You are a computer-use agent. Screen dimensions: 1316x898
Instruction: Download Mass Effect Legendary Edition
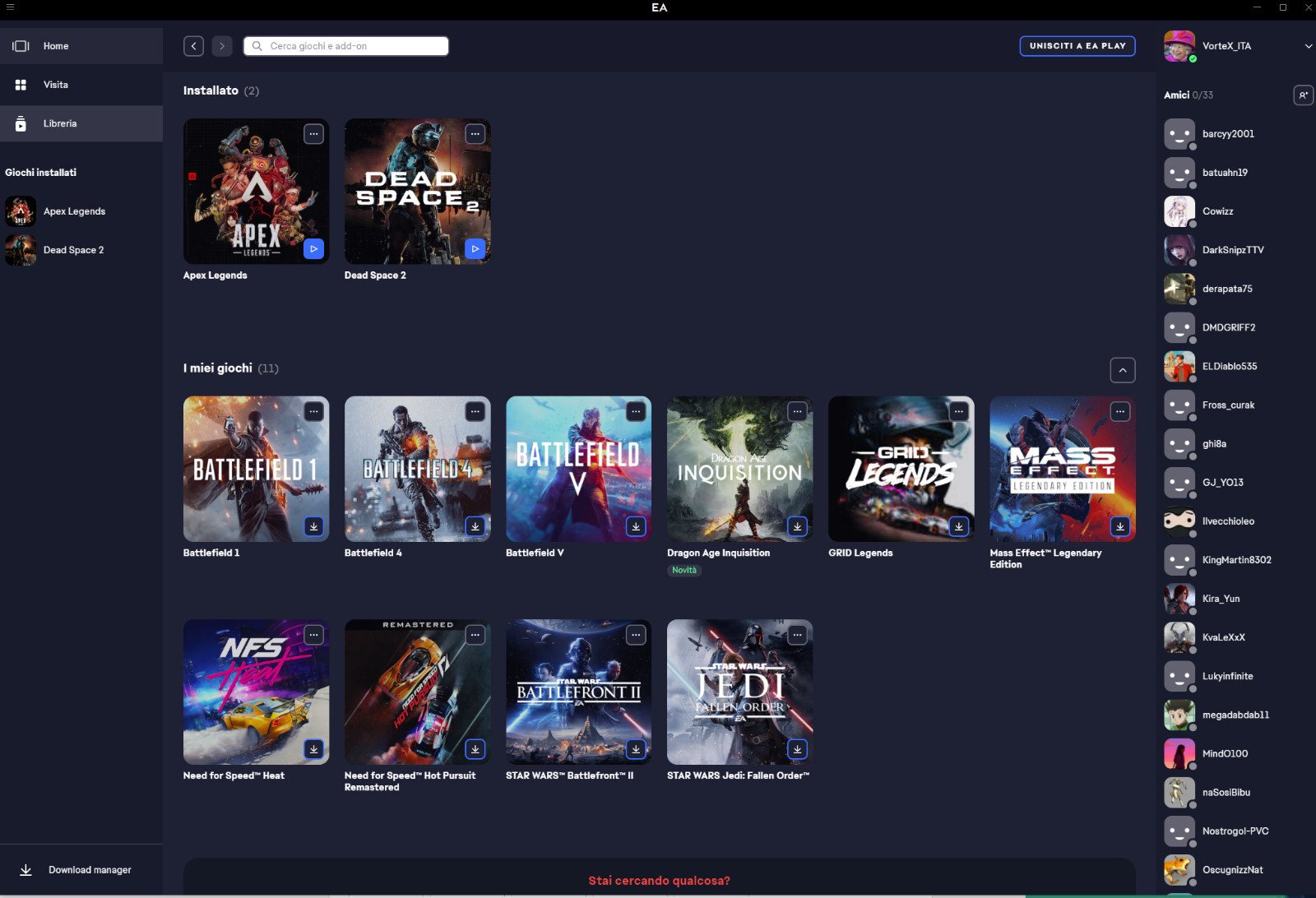1119,526
